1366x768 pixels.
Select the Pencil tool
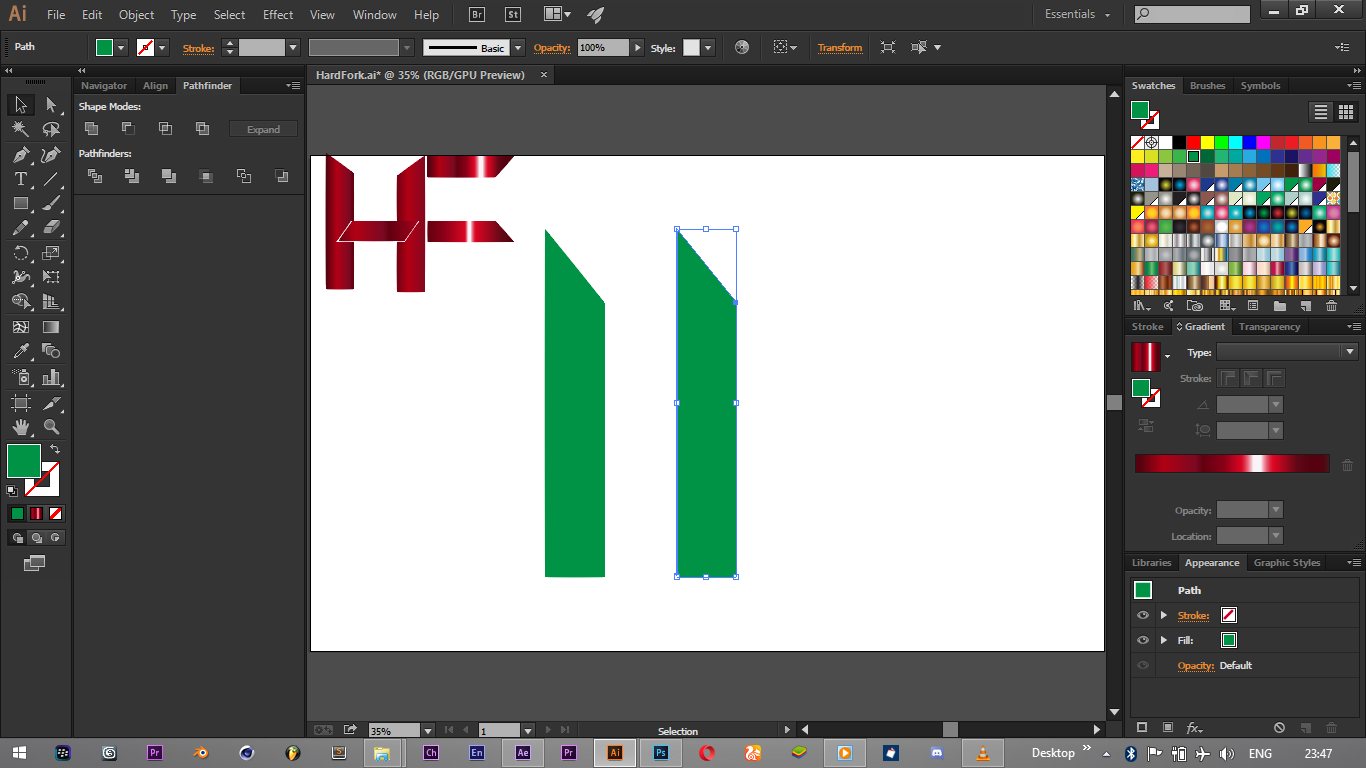[x=21, y=228]
